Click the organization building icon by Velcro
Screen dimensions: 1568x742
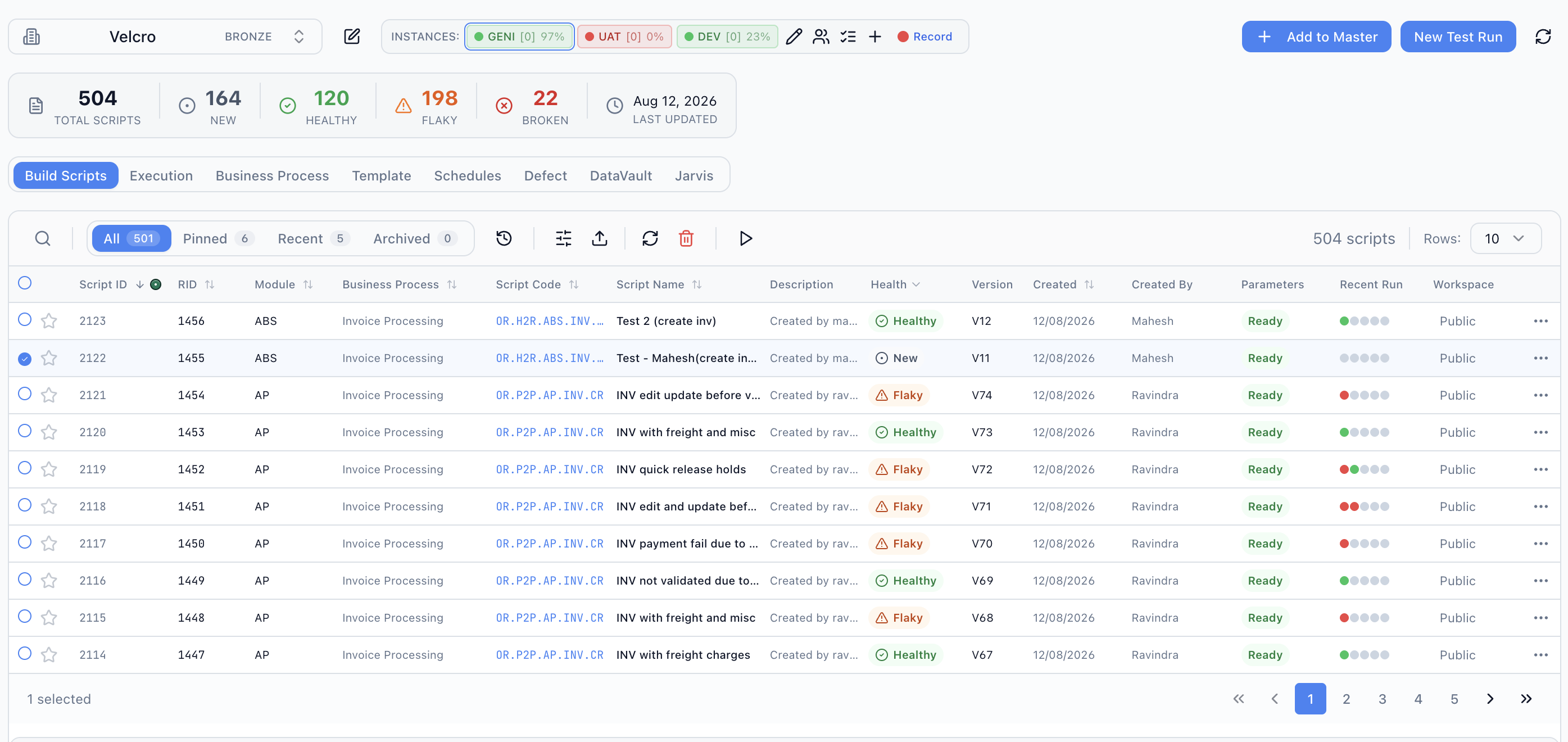coord(31,37)
